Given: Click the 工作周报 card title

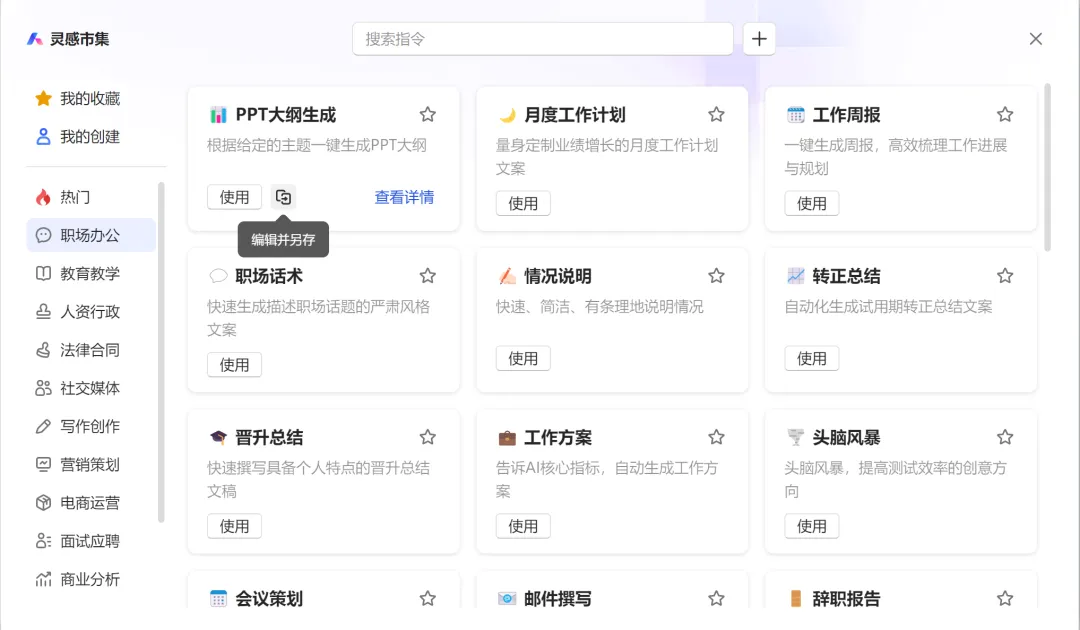Looking at the screenshot, I should [846, 115].
